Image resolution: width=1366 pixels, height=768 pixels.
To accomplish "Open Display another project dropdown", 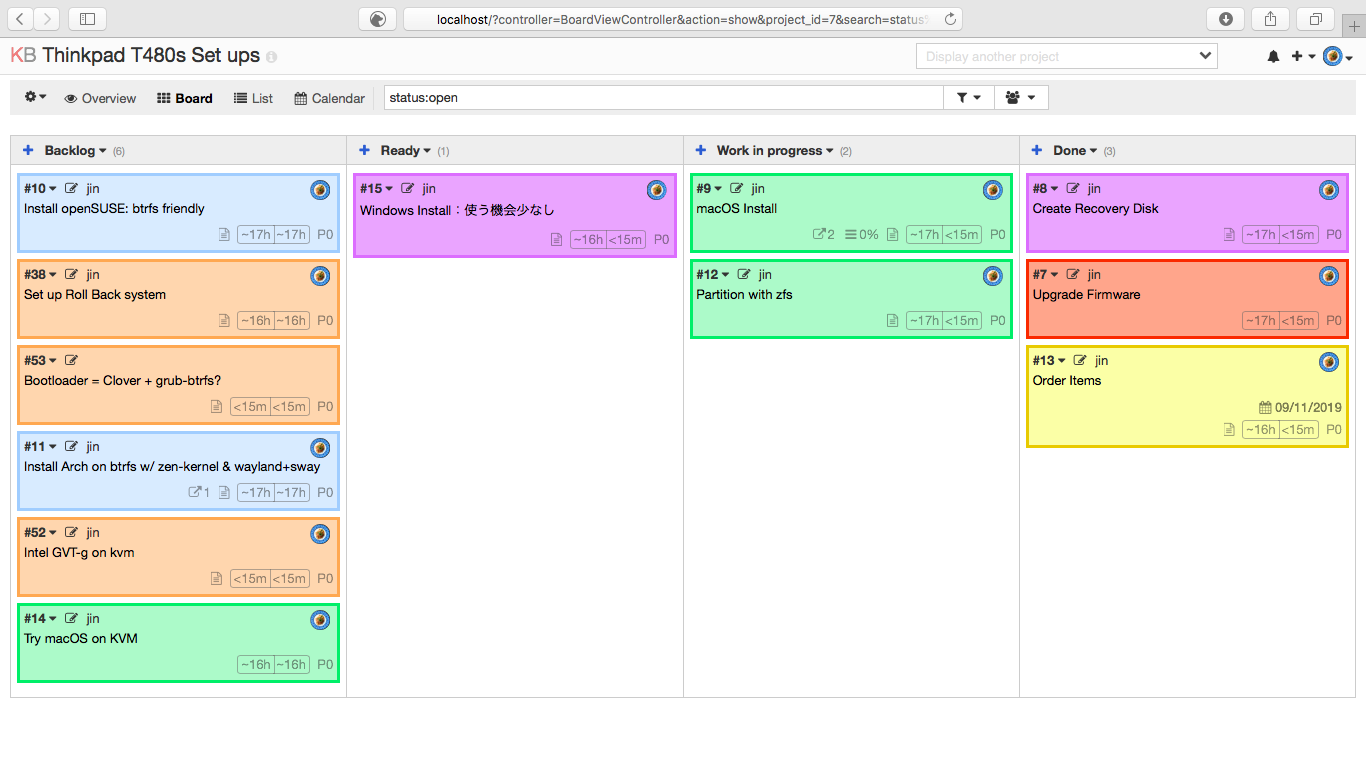I will [1067, 56].
